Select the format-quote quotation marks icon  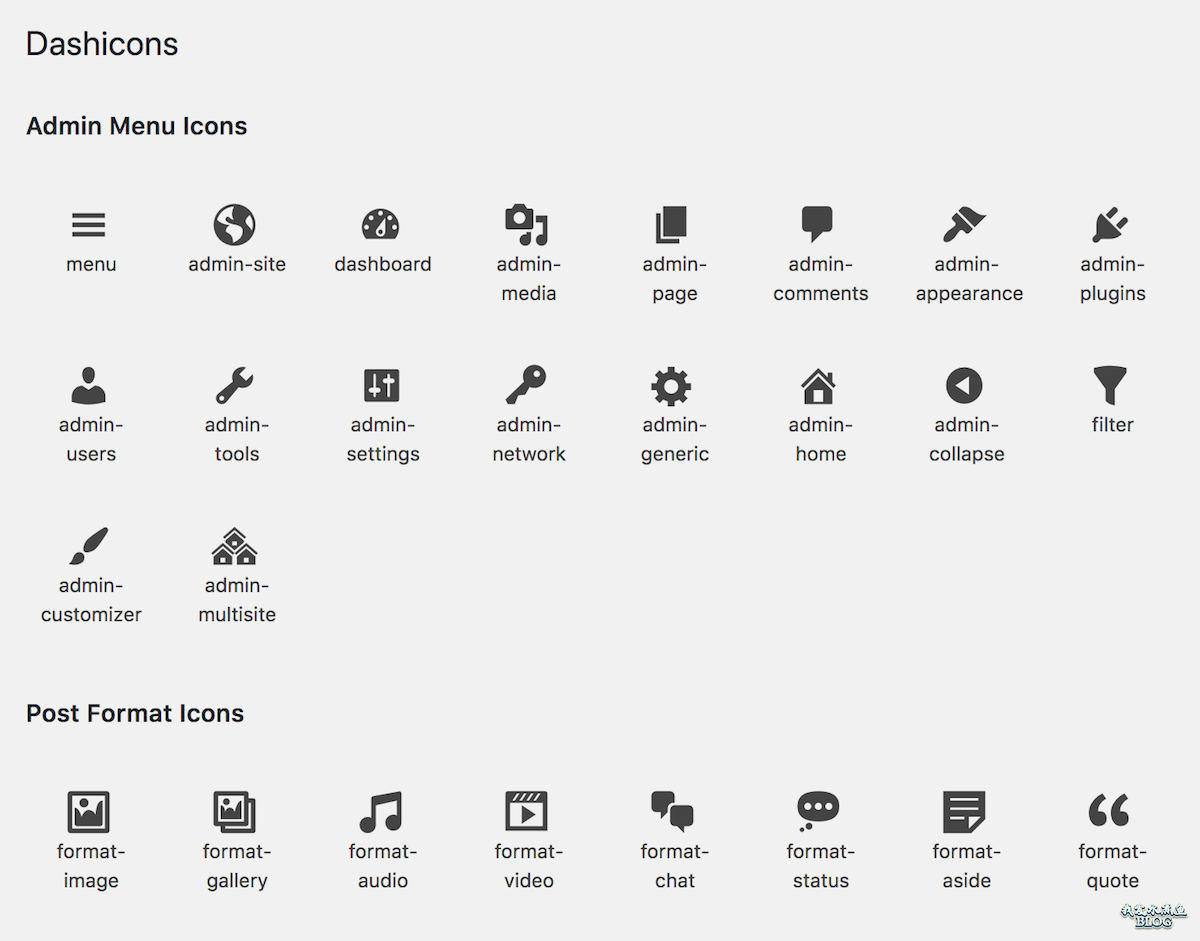(1109, 811)
